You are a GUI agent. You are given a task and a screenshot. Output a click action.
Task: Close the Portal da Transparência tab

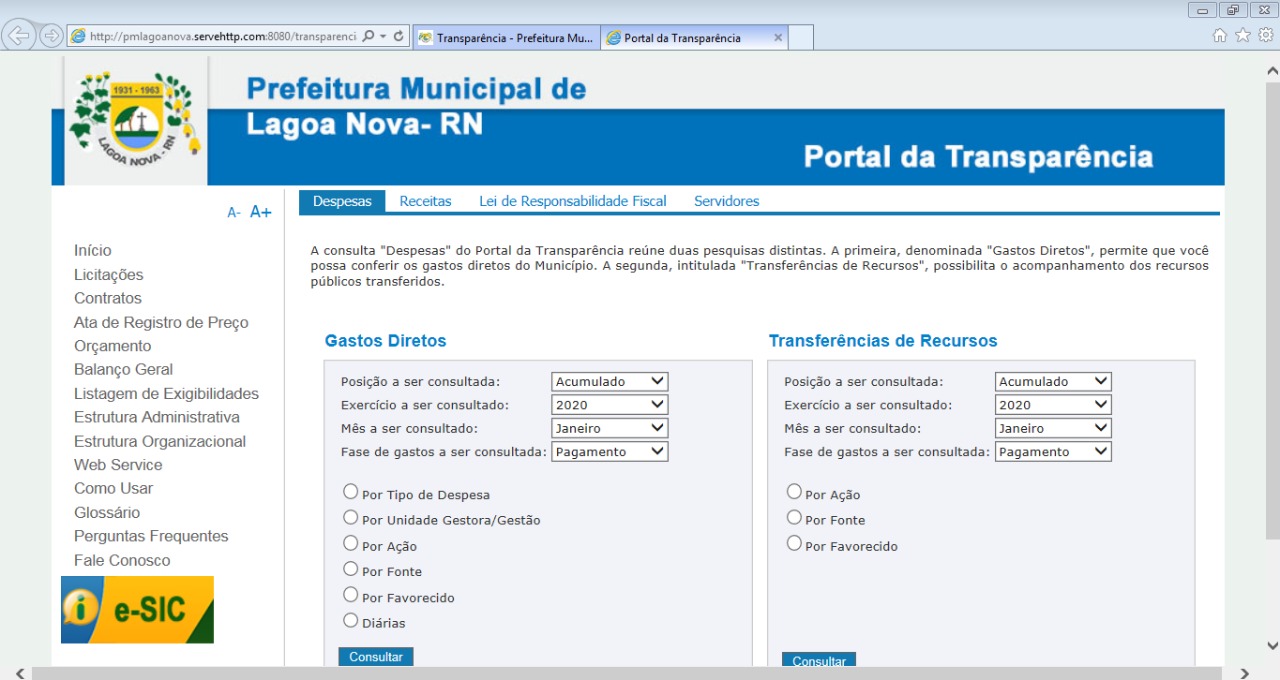[778, 38]
